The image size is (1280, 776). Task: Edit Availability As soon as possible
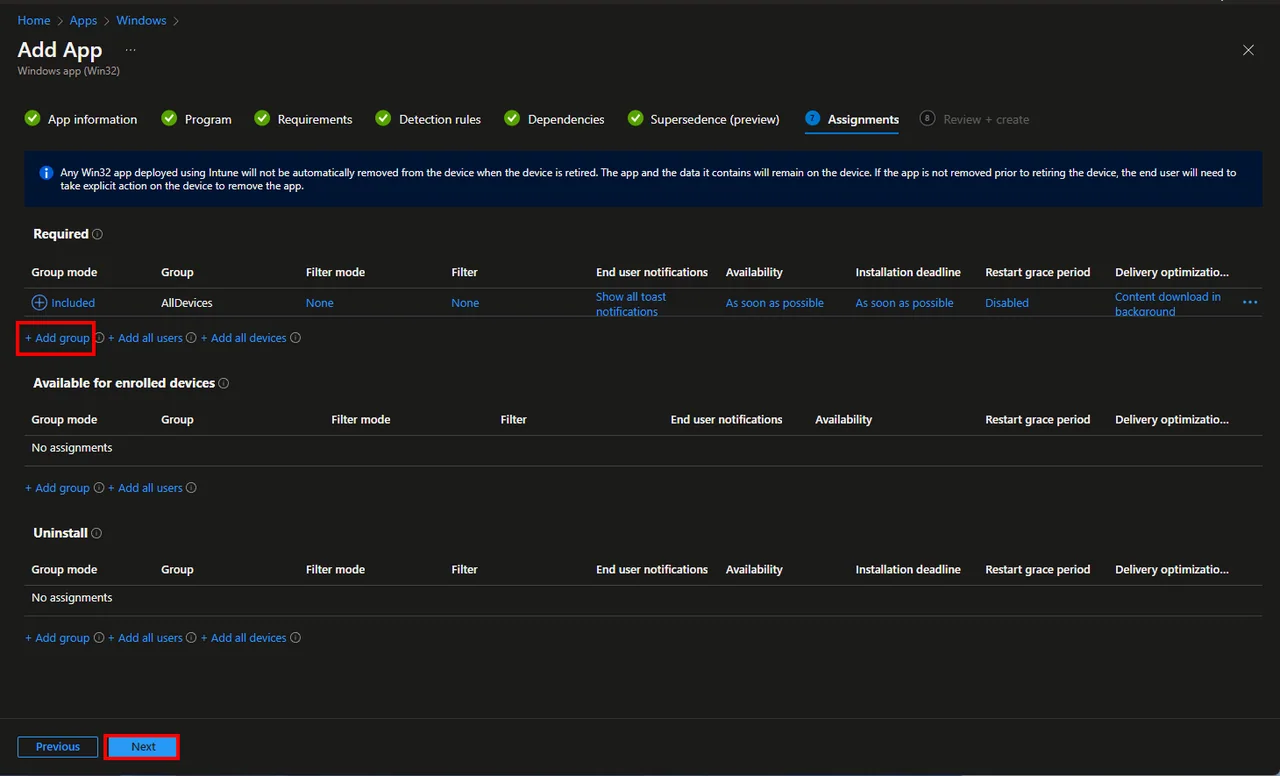pos(775,303)
